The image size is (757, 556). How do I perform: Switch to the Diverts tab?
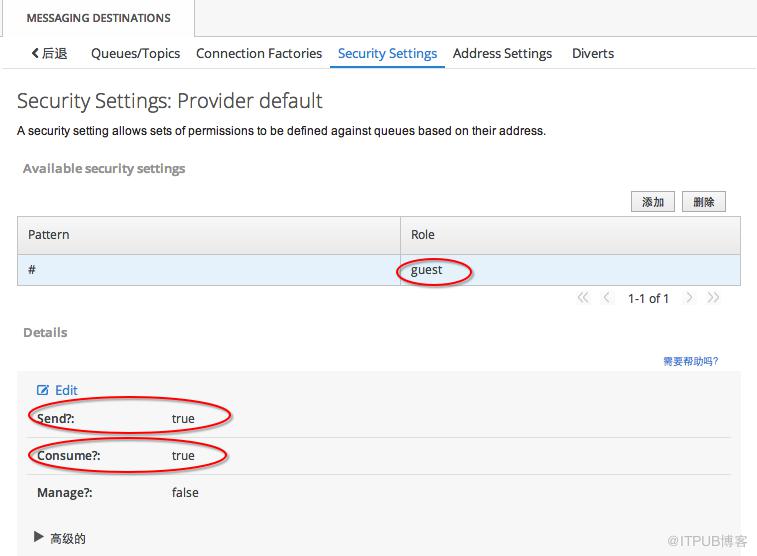point(593,53)
